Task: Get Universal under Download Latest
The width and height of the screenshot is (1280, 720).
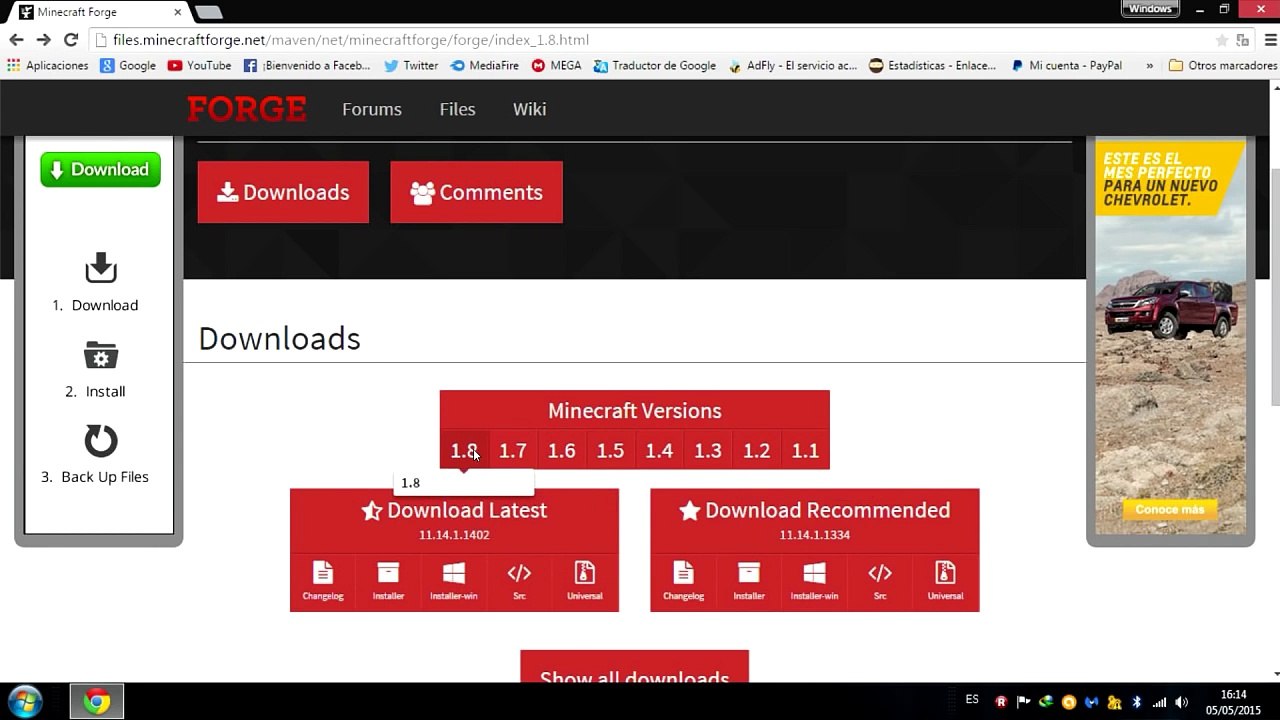Action: pos(585,581)
